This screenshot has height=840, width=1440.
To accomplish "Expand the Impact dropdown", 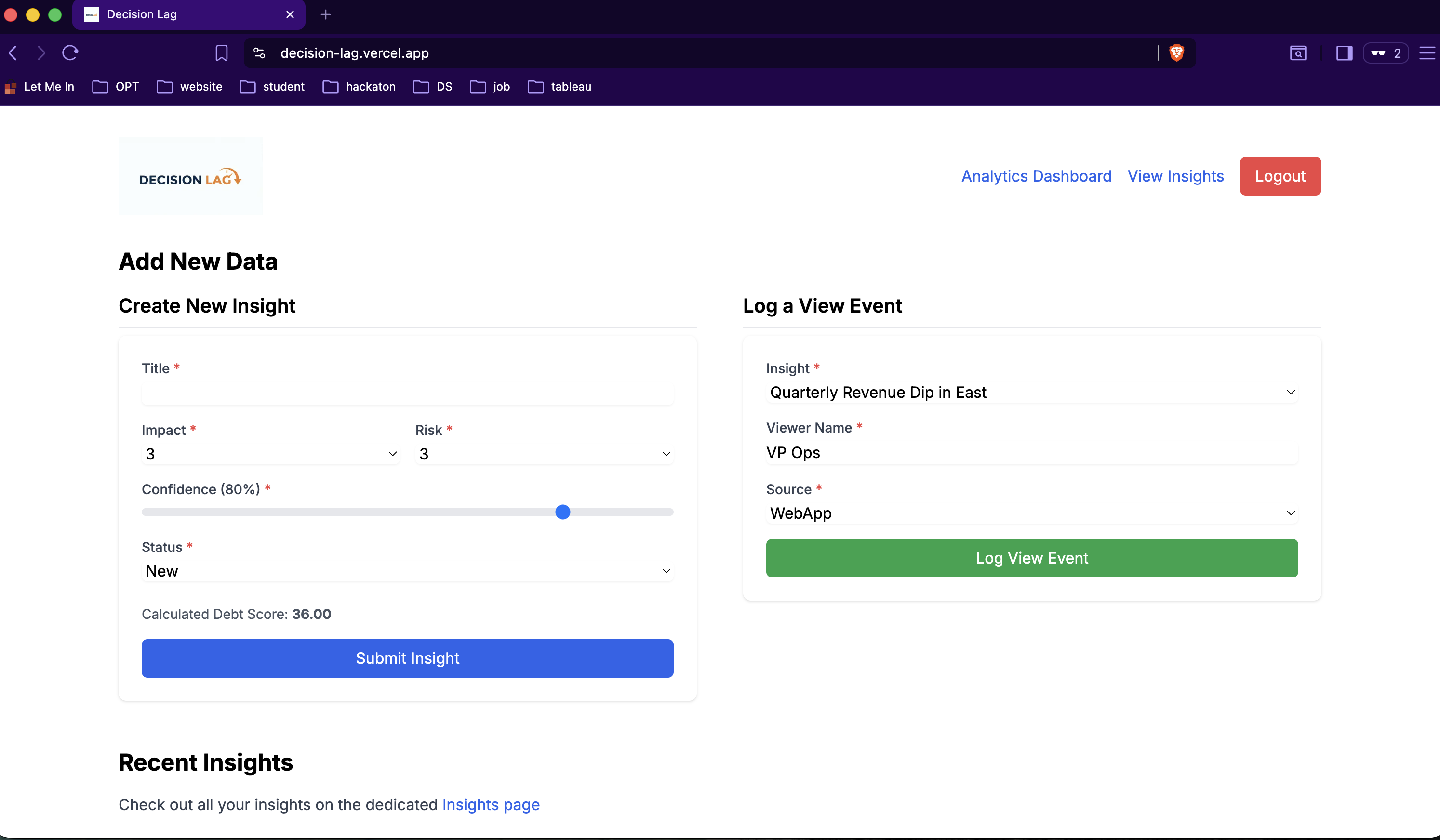I will [270, 454].
